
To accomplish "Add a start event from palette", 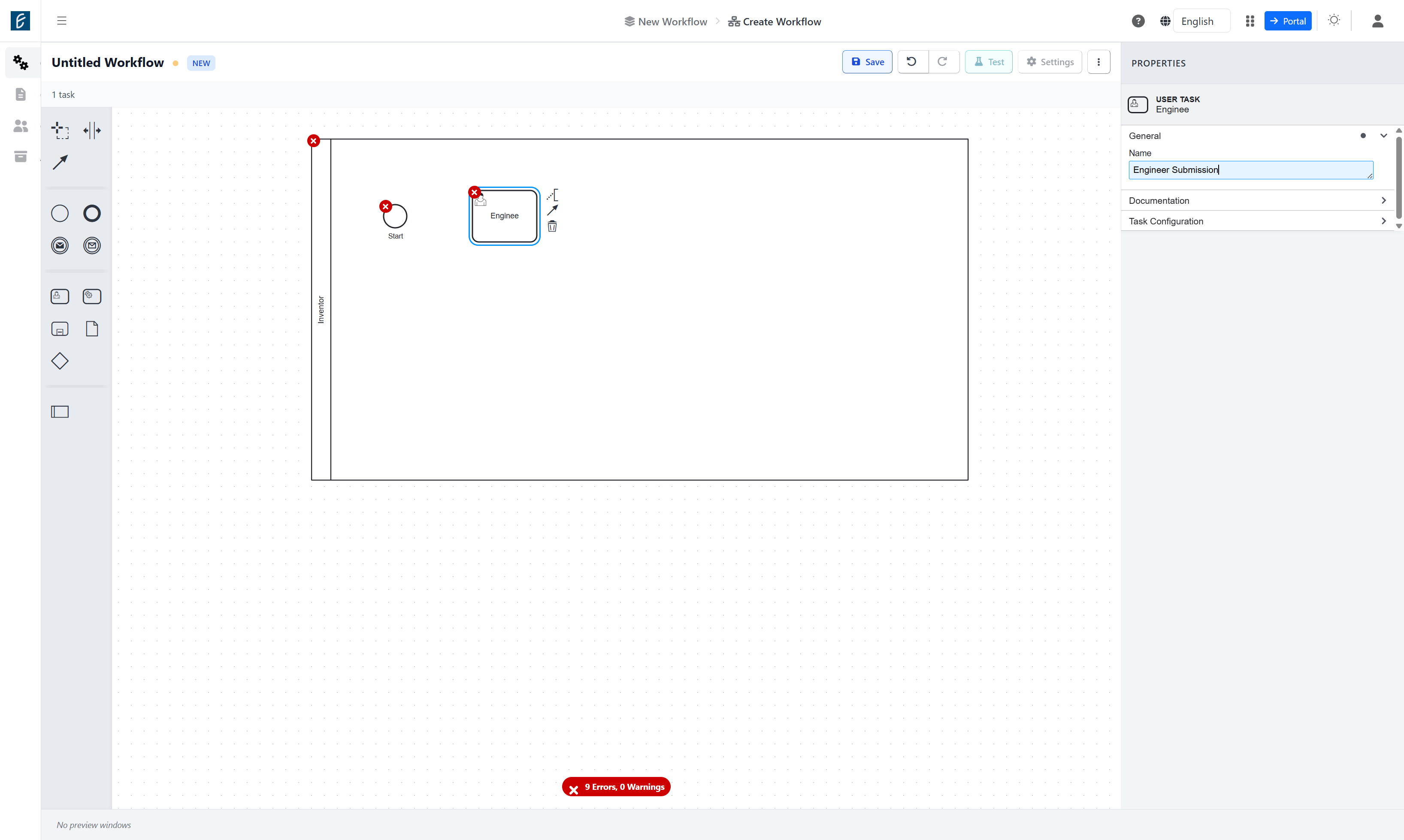I will click(60, 213).
